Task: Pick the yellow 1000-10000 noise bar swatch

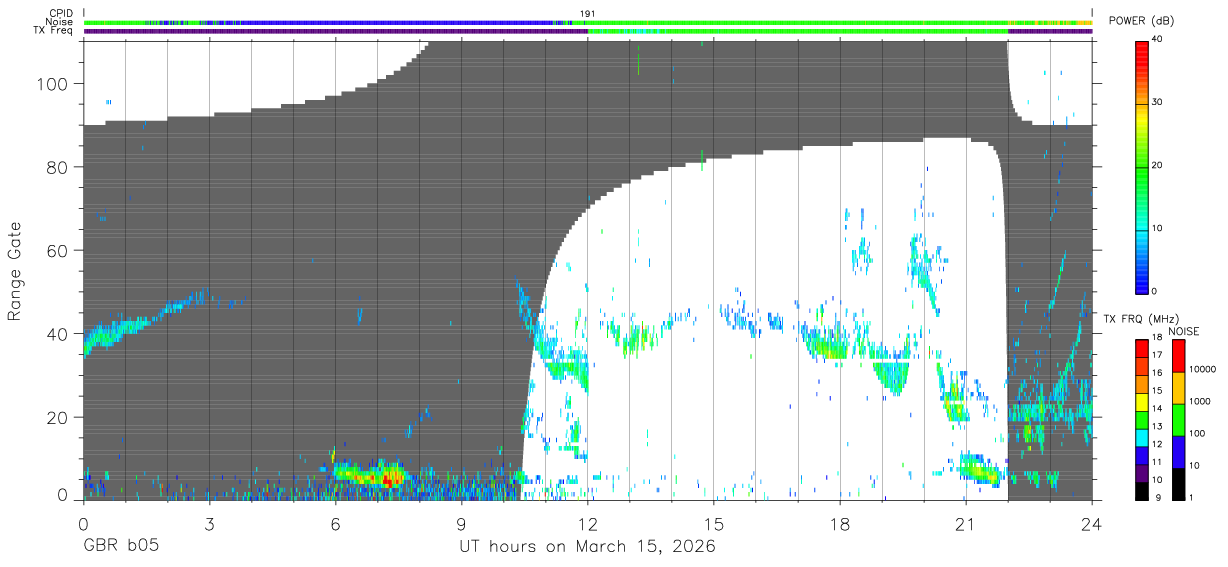Action: pyautogui.click(x=1177, y=387)
